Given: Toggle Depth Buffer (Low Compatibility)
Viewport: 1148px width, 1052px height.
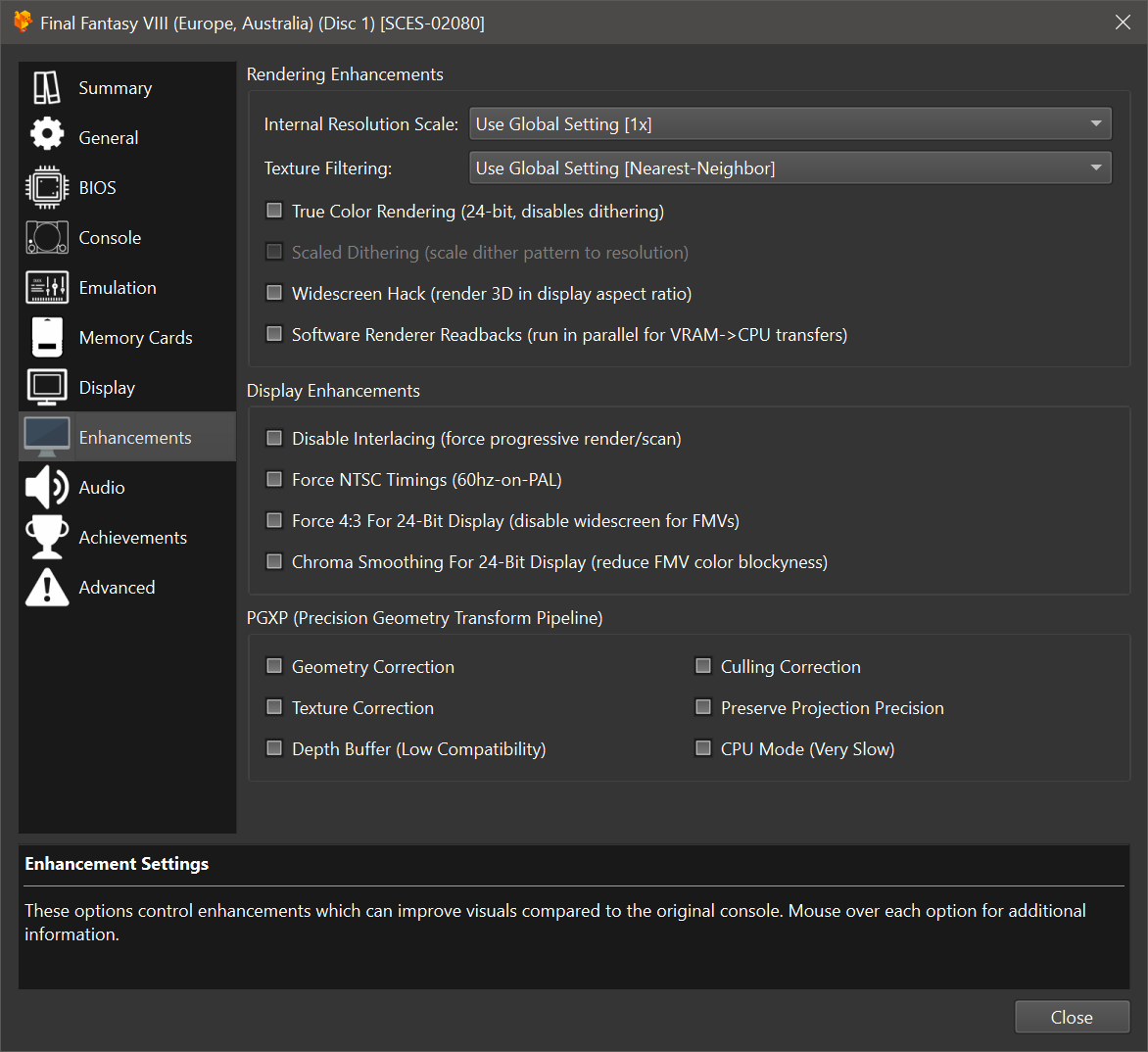Looking at the screenshot, I should tap(274, 747).
